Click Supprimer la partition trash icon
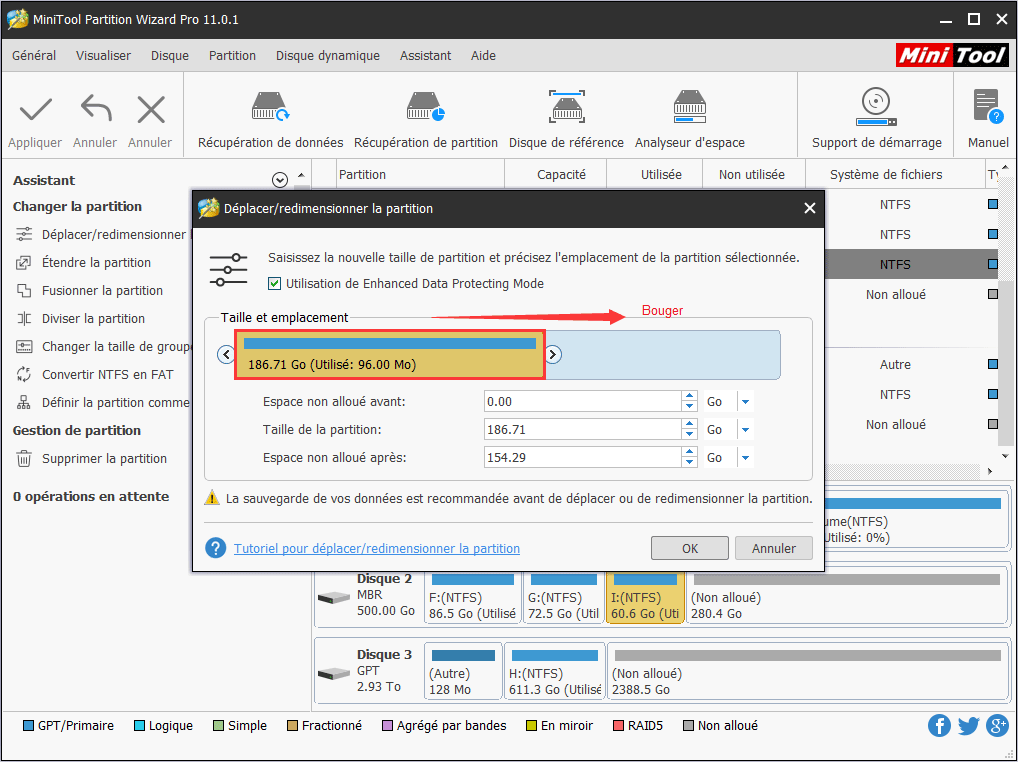 click(24, 458)
